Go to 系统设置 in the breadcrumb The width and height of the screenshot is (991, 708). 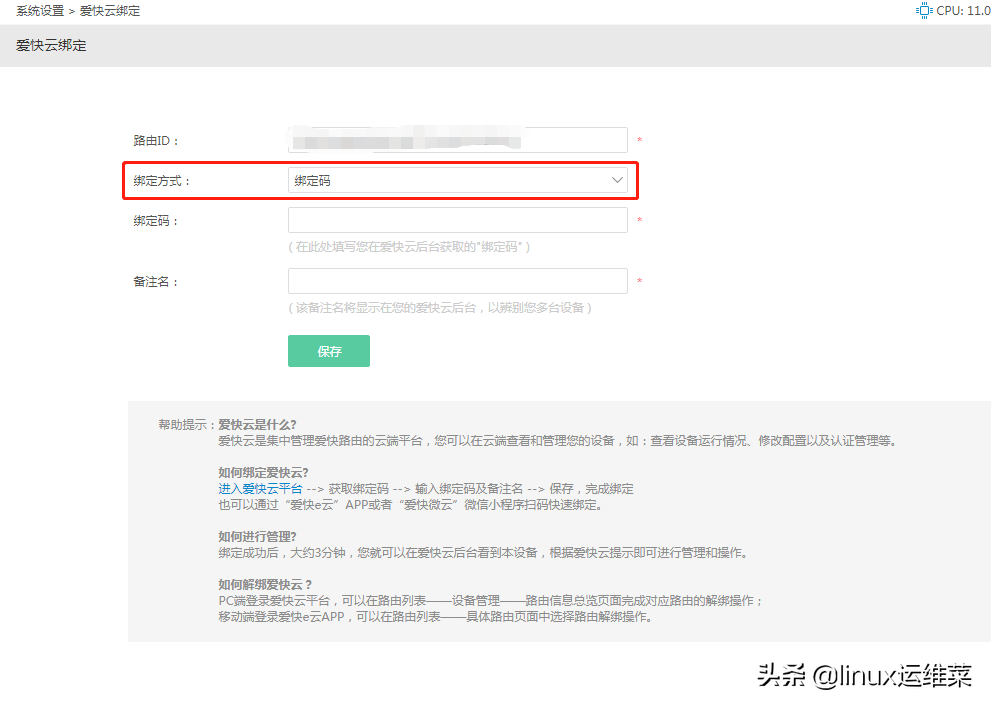40,11
